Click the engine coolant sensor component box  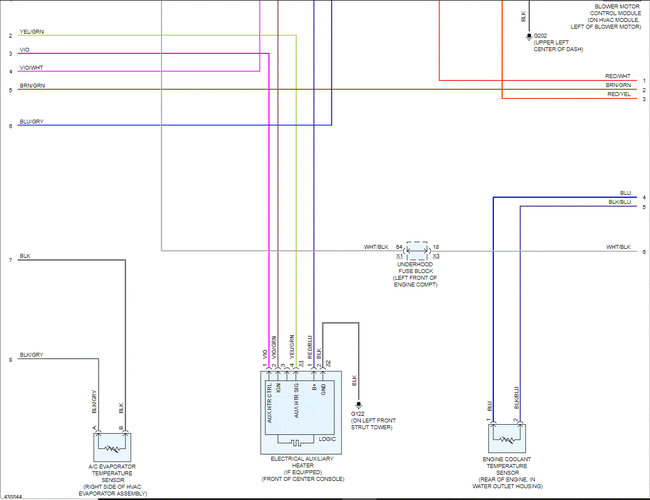507,438
